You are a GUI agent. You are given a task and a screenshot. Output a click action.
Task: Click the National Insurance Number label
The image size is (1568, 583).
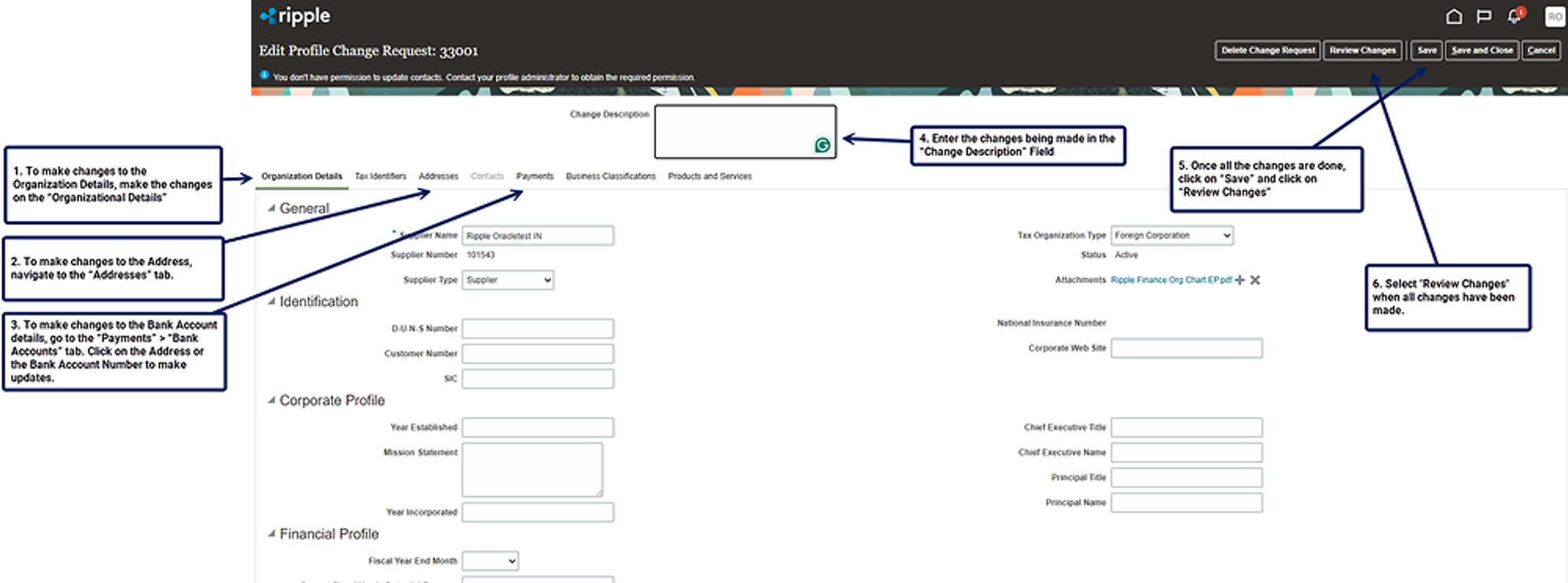click(1051, 323)
